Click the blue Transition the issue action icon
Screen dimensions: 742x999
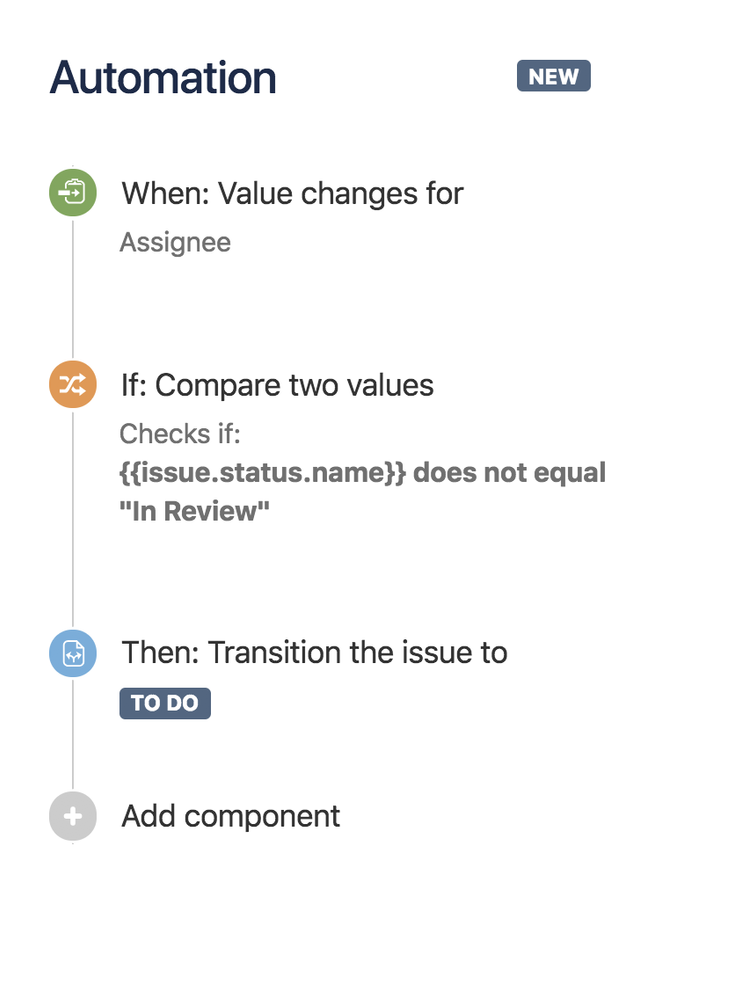(71, 653)
